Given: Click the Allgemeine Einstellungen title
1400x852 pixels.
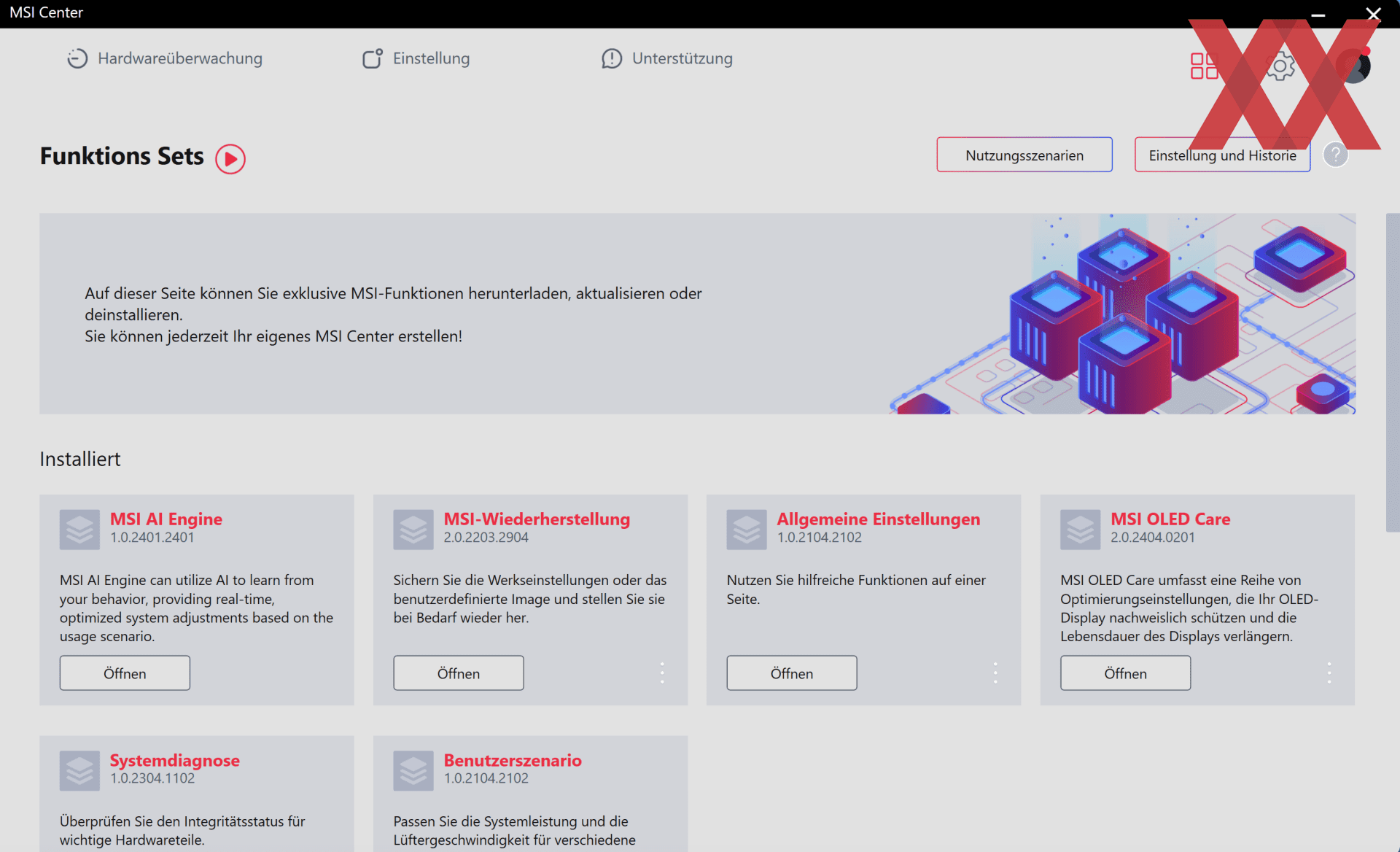Looking at the screenshot, I should click(x=879, y=519).
